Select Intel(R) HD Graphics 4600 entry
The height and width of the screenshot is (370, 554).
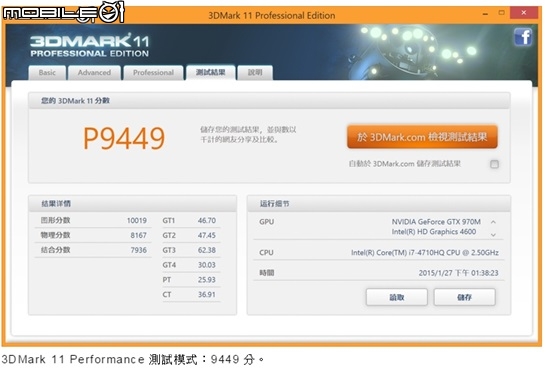click(434, 232)
